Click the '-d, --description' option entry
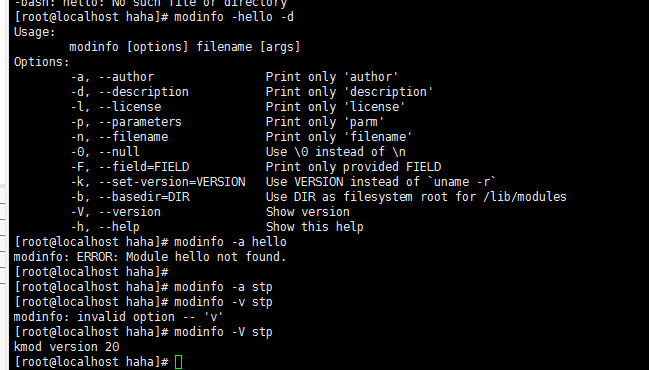Viewport: 649px width, 370px height. click(130, 92)
